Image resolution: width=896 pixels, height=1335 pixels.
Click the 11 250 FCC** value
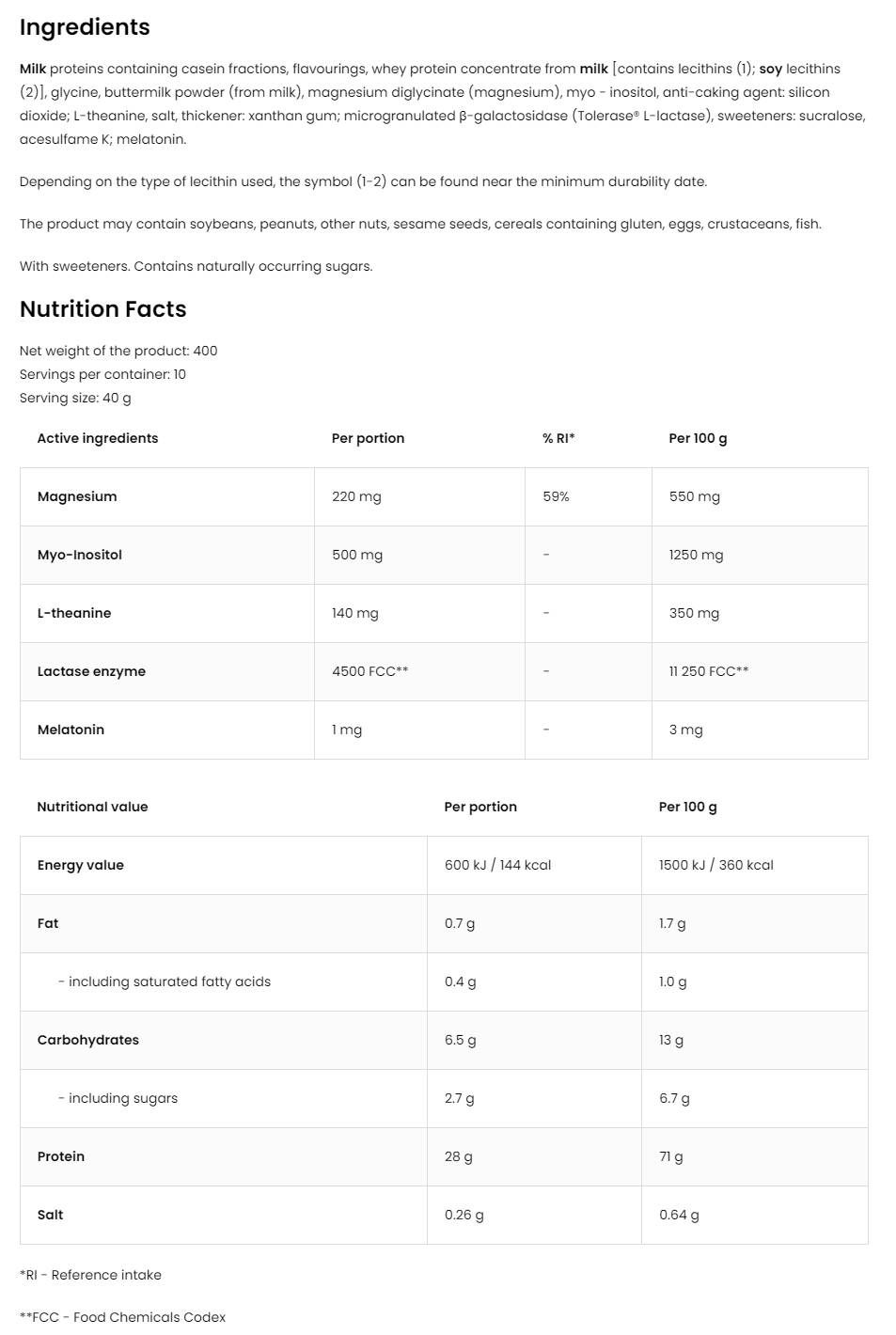pyautogui.click(x=709, y=671)
